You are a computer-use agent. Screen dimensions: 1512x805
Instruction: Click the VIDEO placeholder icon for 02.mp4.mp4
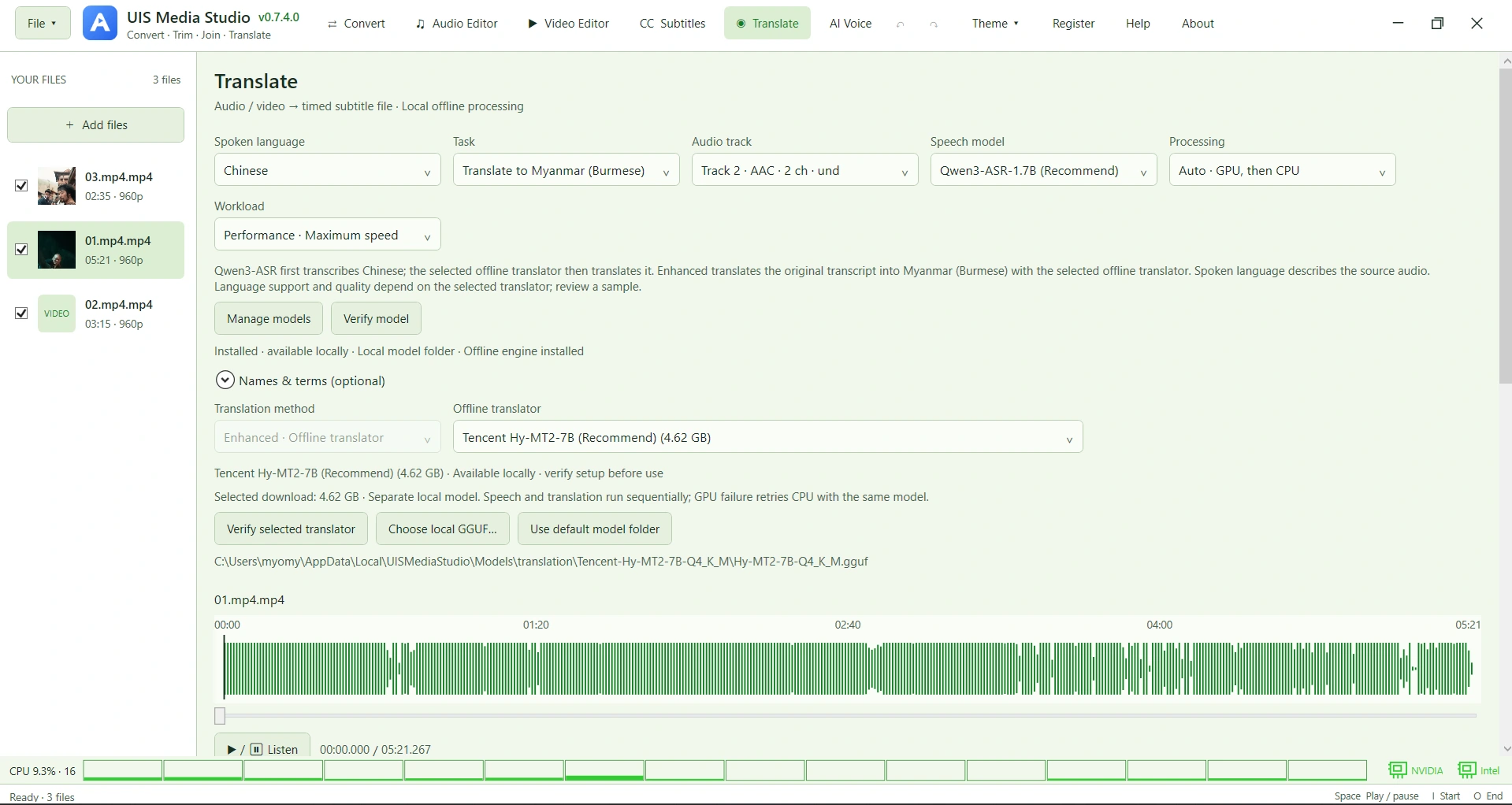click(x=57, y=313)
